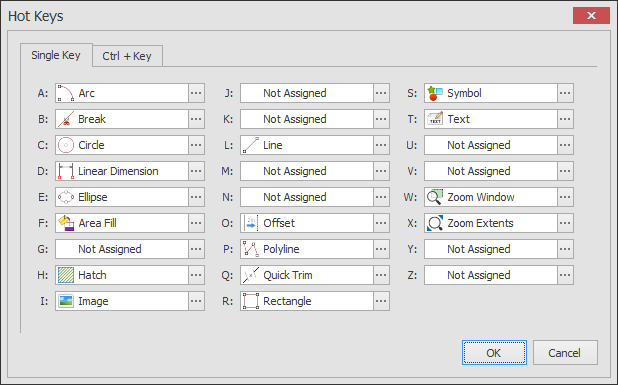Confirm hot keys with the OK button
The image size is (618, 385).
pyautogui.click(x=494, y=353)
